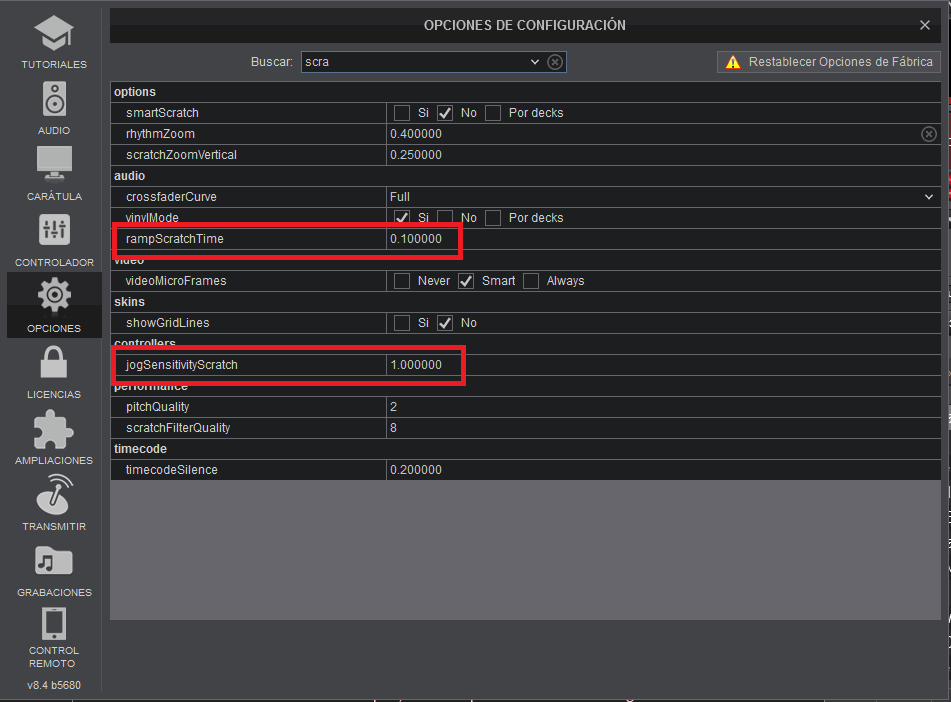951x702 pixels.
Task: Open the Carátula monitor icon
Action: click(x=54, y=164)
